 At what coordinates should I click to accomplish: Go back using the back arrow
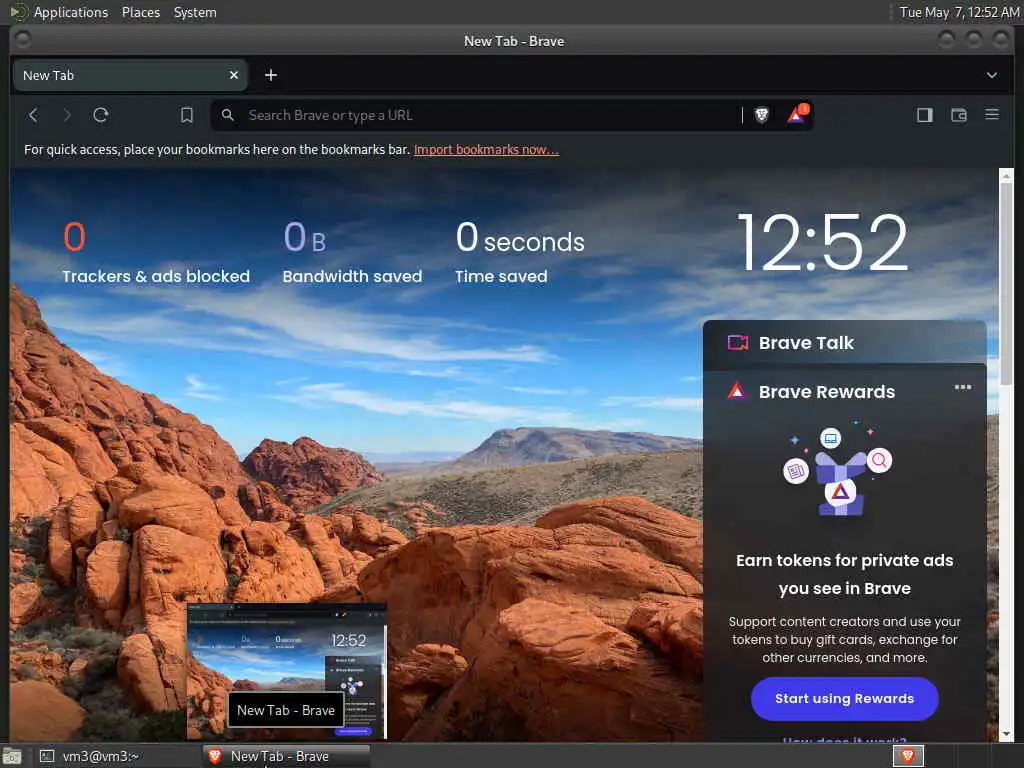click(x=33, y=116)
